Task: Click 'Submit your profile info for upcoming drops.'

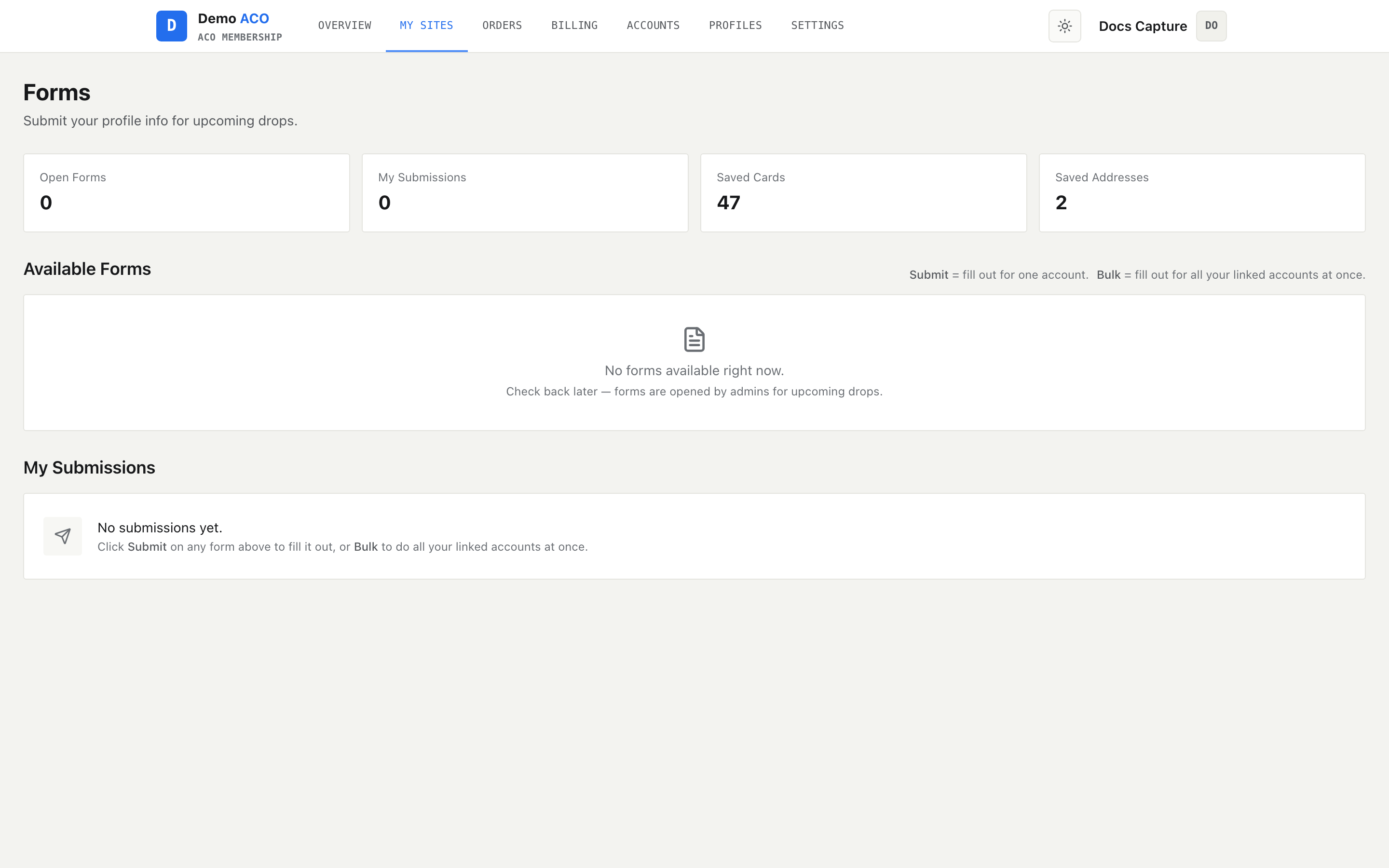Action: pyautogui.click(x=160, y=121)
